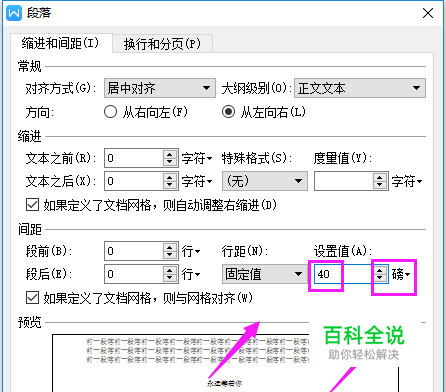The image size is (446, 392).
Task: Increase 文本之前 value with up arrow
Action: (170, 154)
